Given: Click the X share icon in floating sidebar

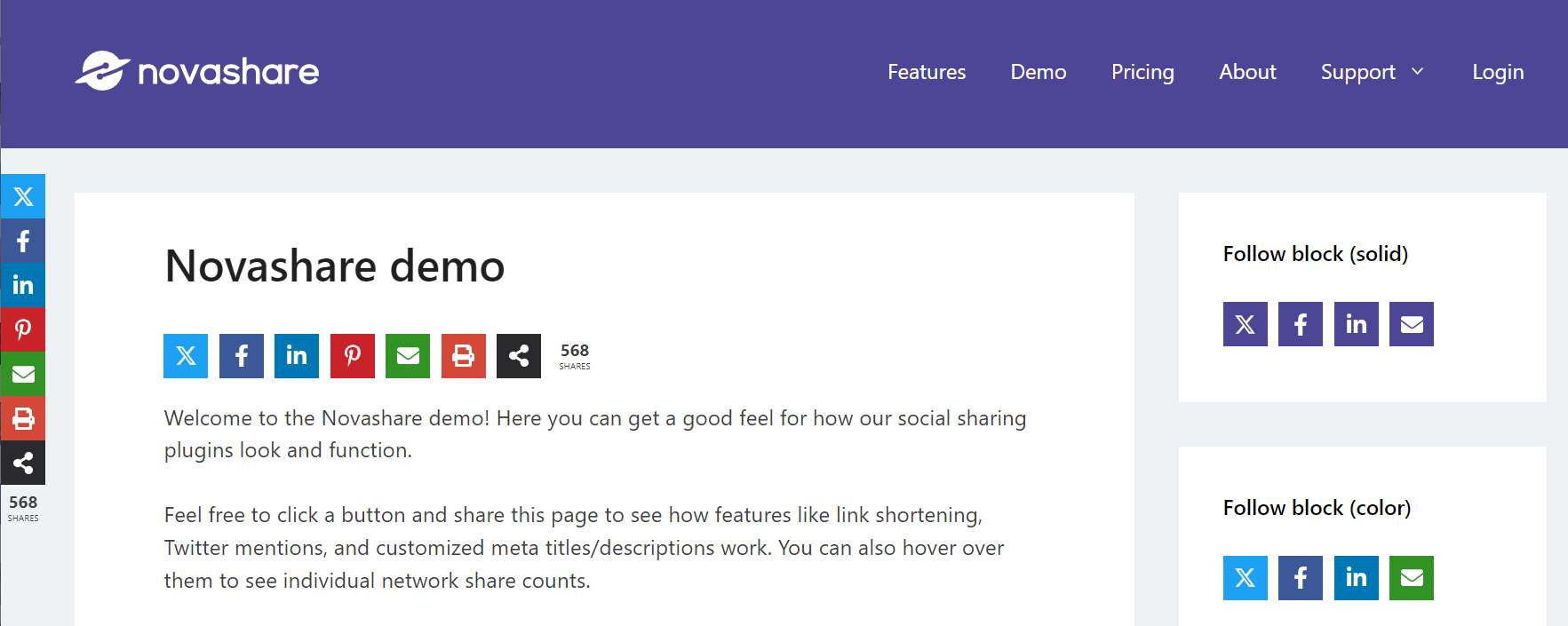Looking at the screenshot, I should pyautogui.click(x=23, y=196).
